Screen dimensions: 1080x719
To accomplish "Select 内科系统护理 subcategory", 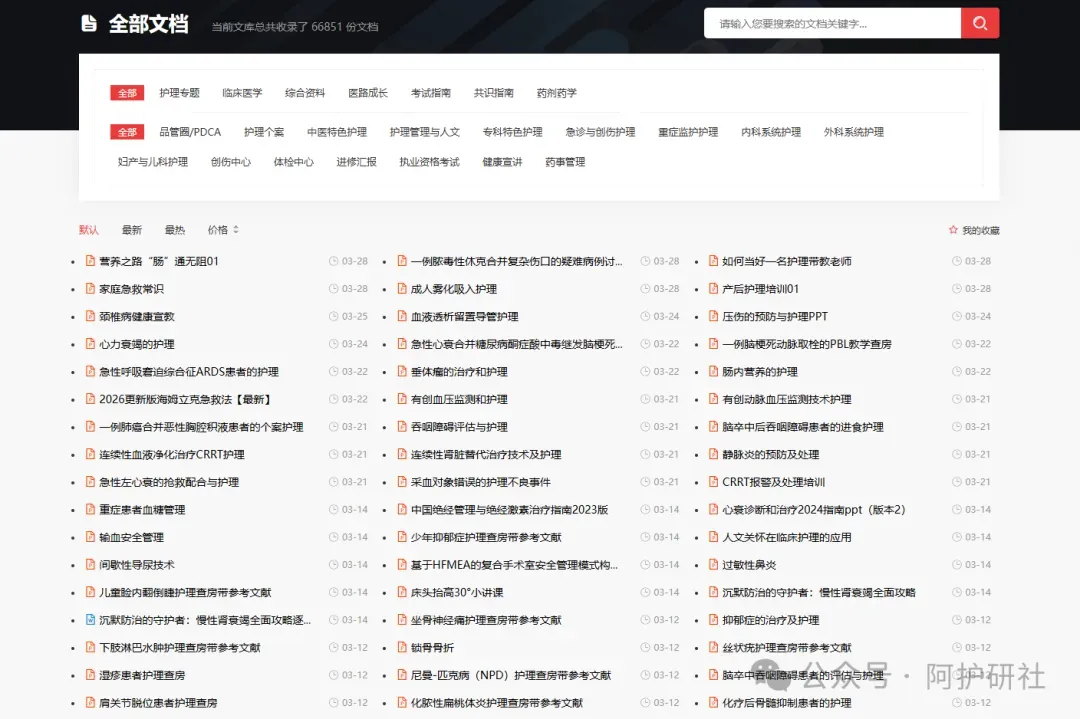I will click(771, 132).
